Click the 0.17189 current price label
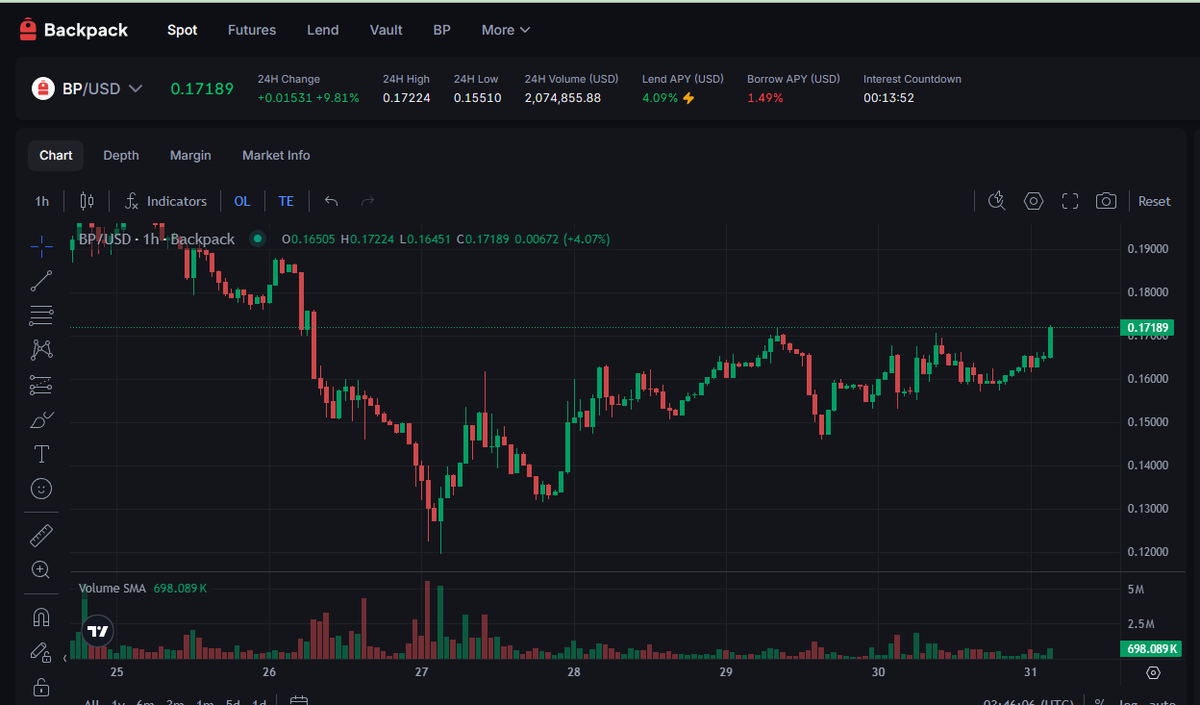The height and width of the screenshot is (705, 1200). tap(1148, 327)
